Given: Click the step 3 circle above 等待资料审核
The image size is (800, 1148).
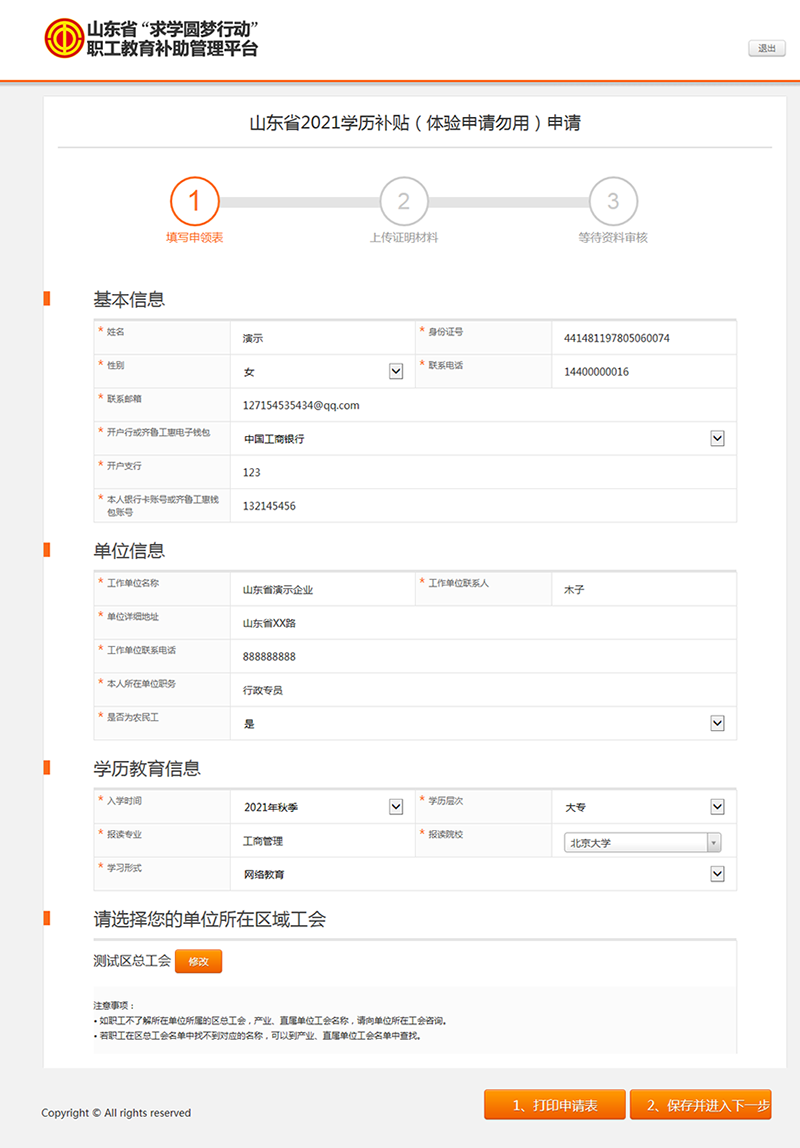Looking at the screenshot, I should pos(614,202).
